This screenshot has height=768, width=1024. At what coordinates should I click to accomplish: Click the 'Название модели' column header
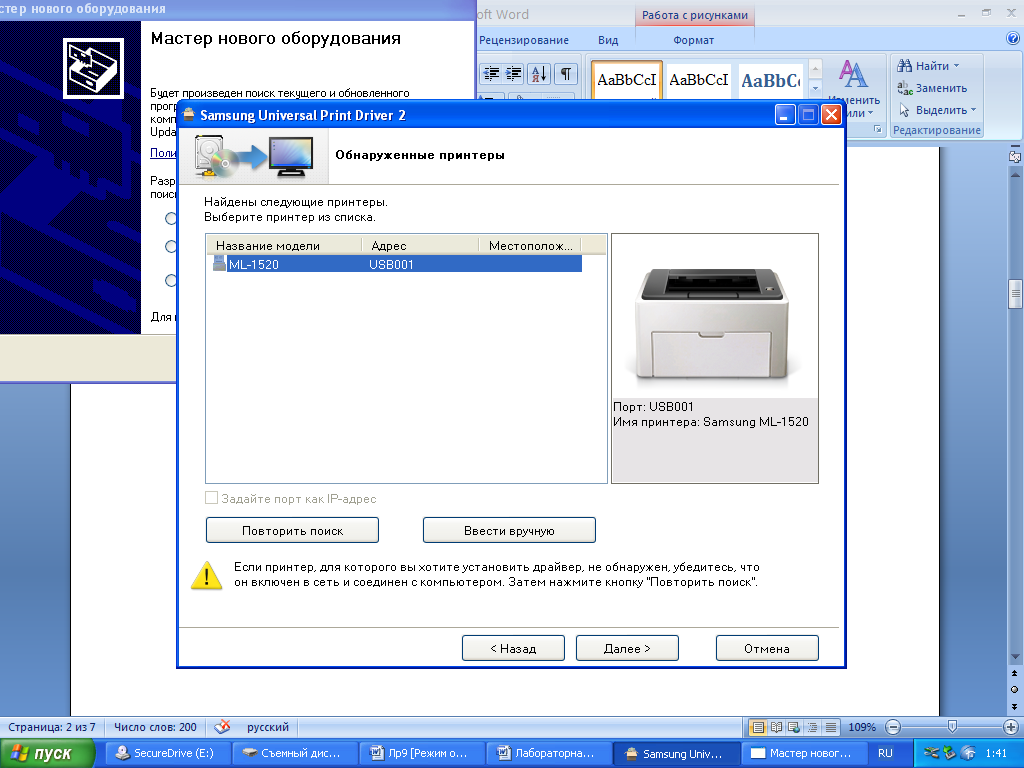point(283,246)
